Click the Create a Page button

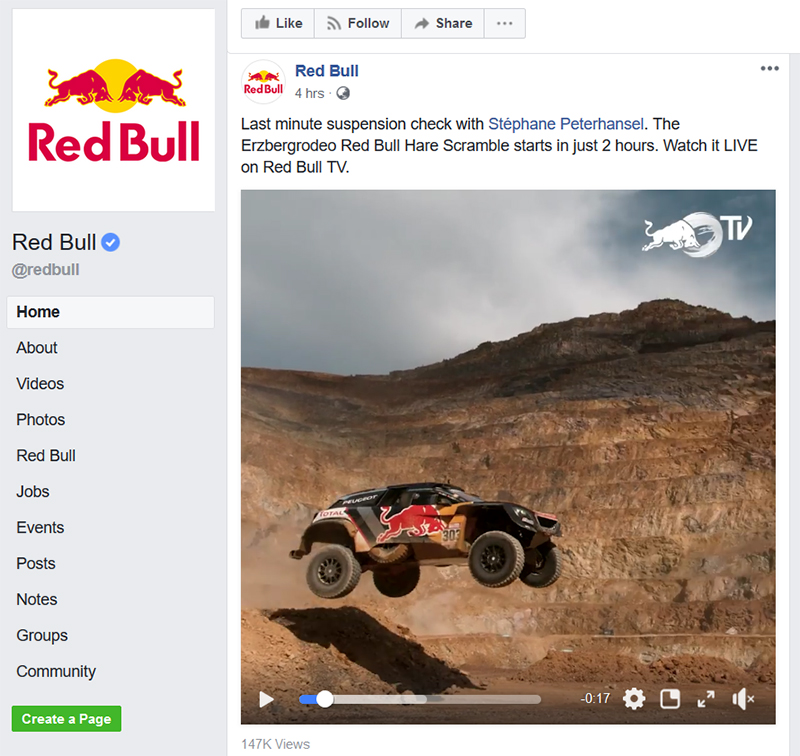(x=66, y=719)
